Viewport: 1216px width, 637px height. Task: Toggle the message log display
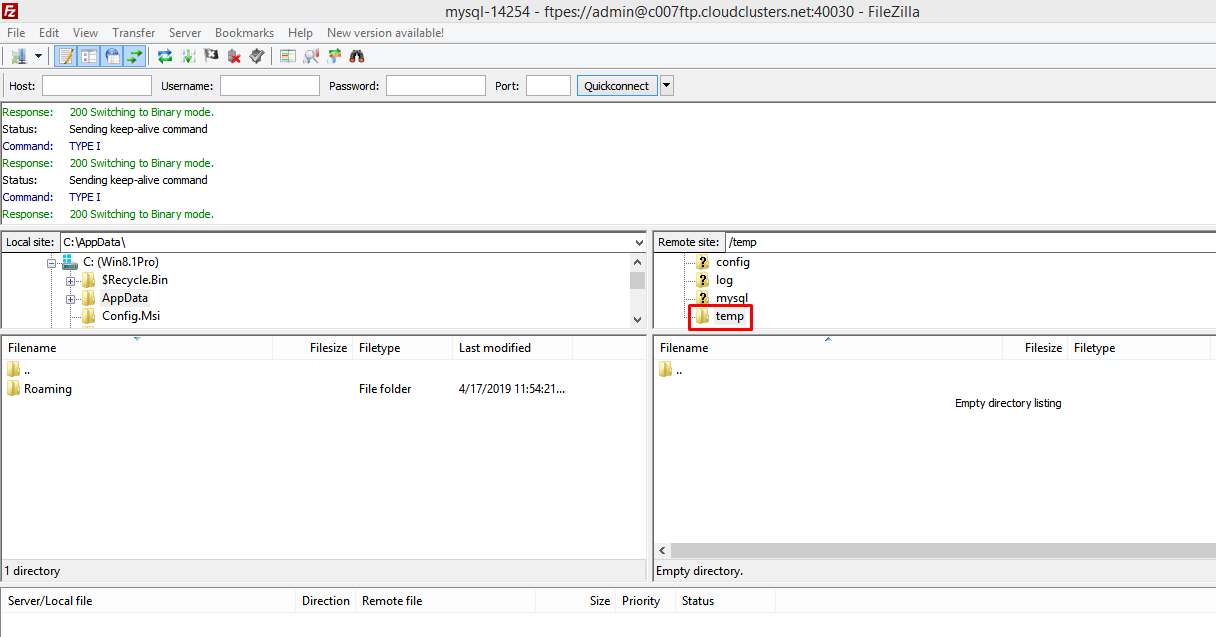(x=66, y=56)
